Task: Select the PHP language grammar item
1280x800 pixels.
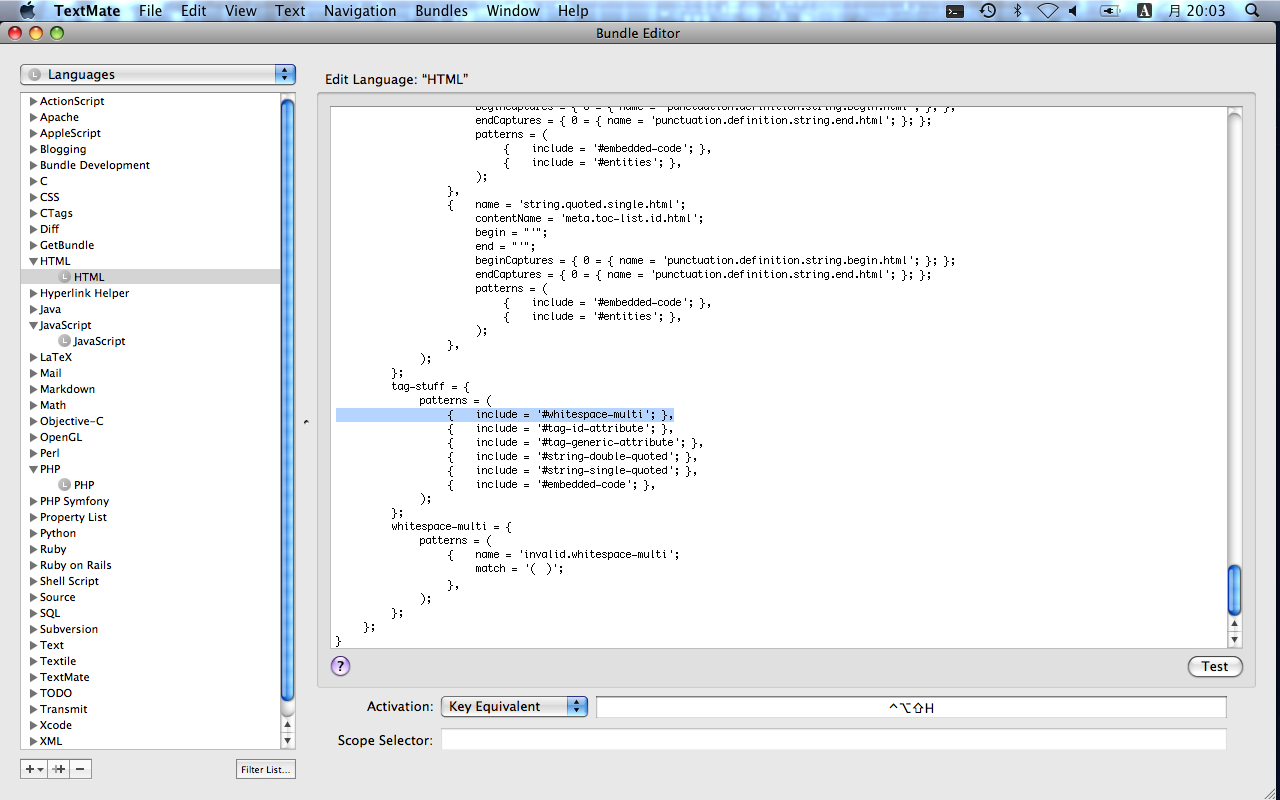Action: (84, 485)
